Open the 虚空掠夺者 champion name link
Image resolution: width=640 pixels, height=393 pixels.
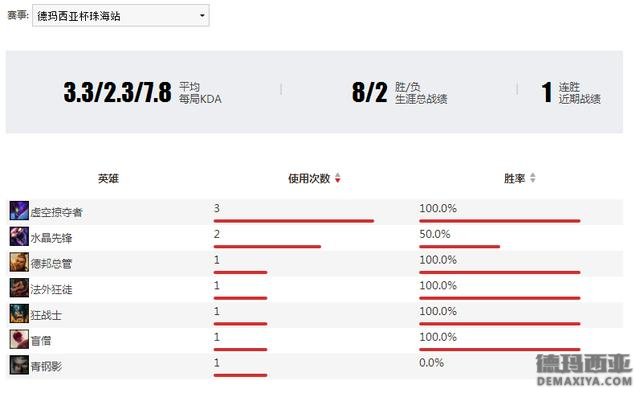[x=56, y=212]
